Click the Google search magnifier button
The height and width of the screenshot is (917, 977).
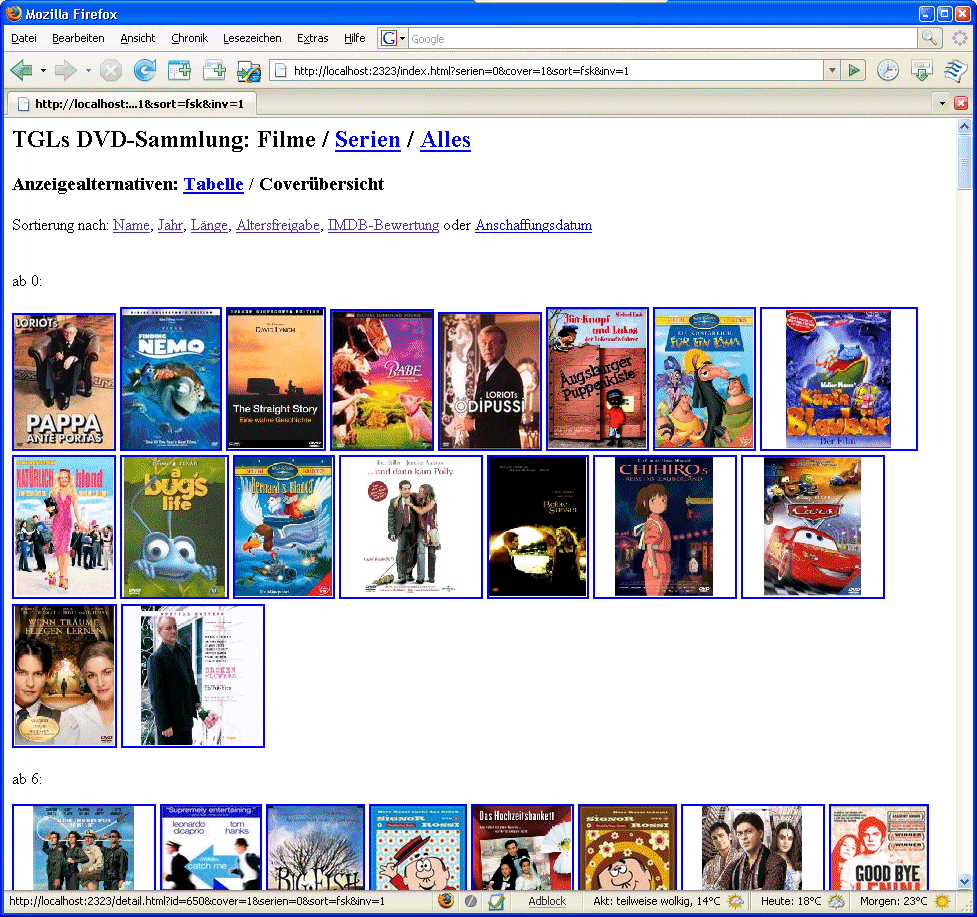[x=929, y=39]
